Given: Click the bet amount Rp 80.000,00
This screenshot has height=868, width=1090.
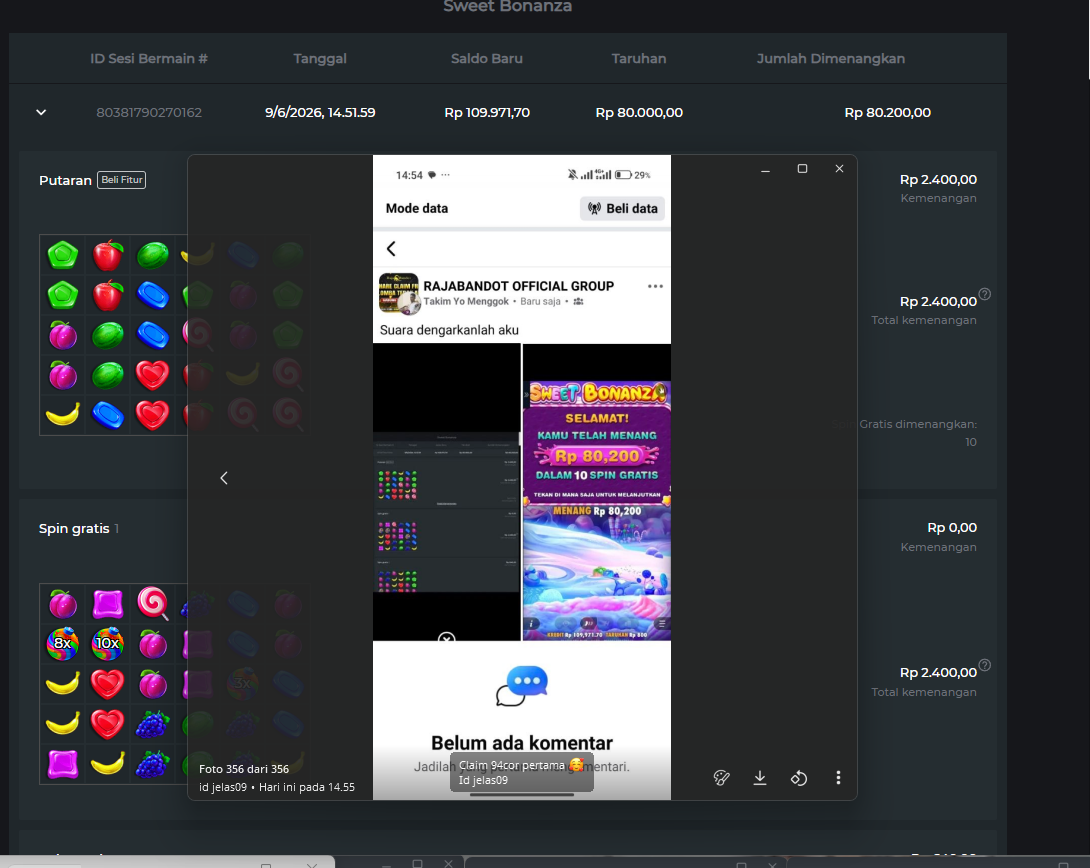Looking at the screenshot, I should coord(639,112).
